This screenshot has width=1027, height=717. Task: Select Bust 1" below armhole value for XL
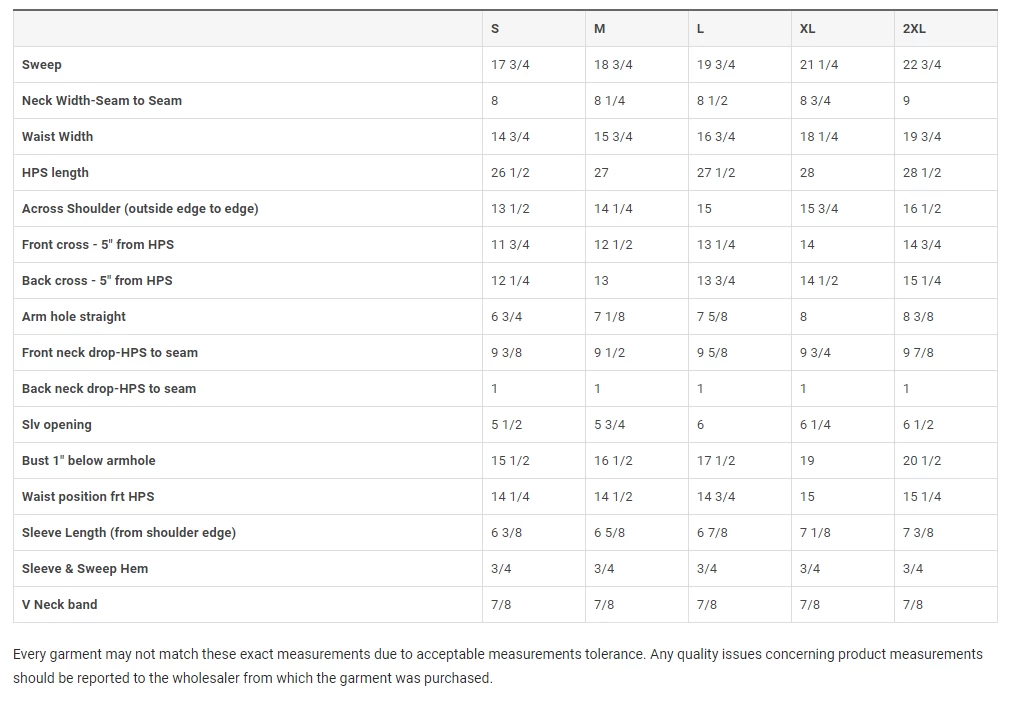coord(807,461)
